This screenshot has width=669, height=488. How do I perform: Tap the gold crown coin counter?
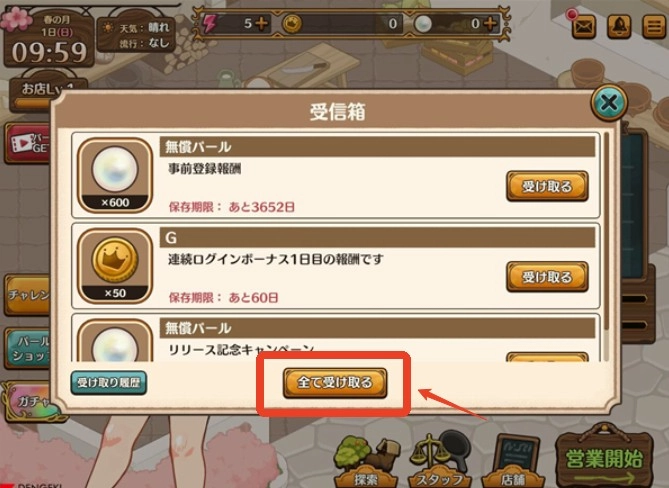tap(341, 23)
